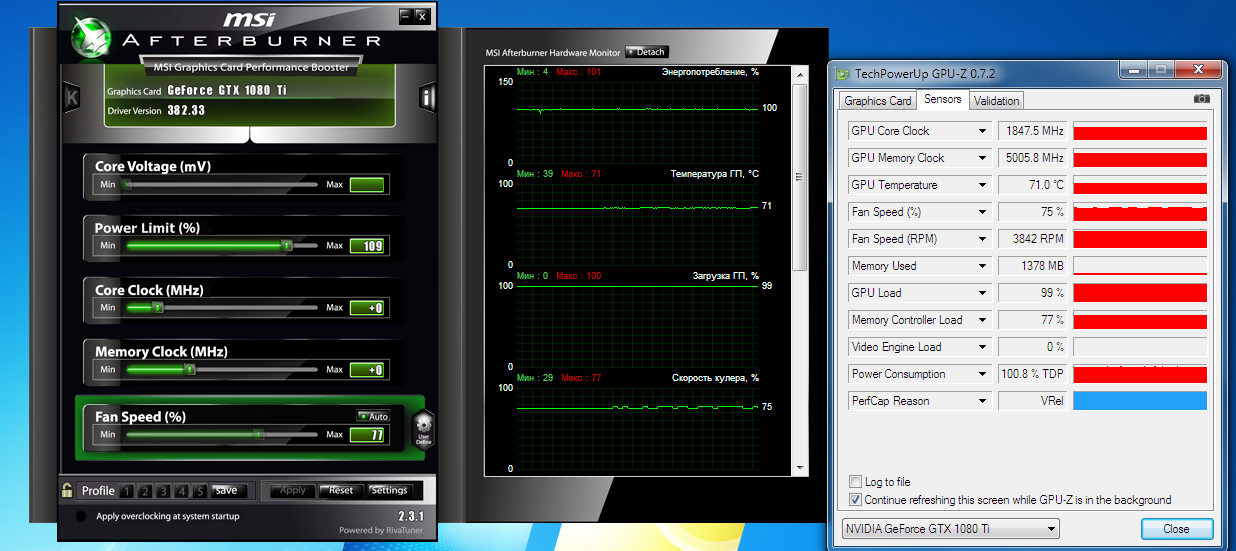Enable the Log to file checkbox
The width and height of the screenshot is (1236, 551).
tap(855, 482)
